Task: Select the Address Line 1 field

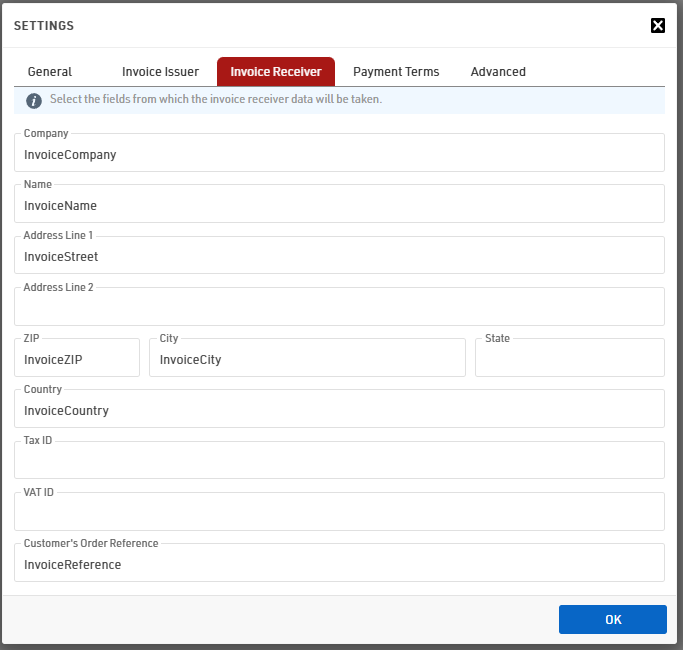Action: coord(339,257)
